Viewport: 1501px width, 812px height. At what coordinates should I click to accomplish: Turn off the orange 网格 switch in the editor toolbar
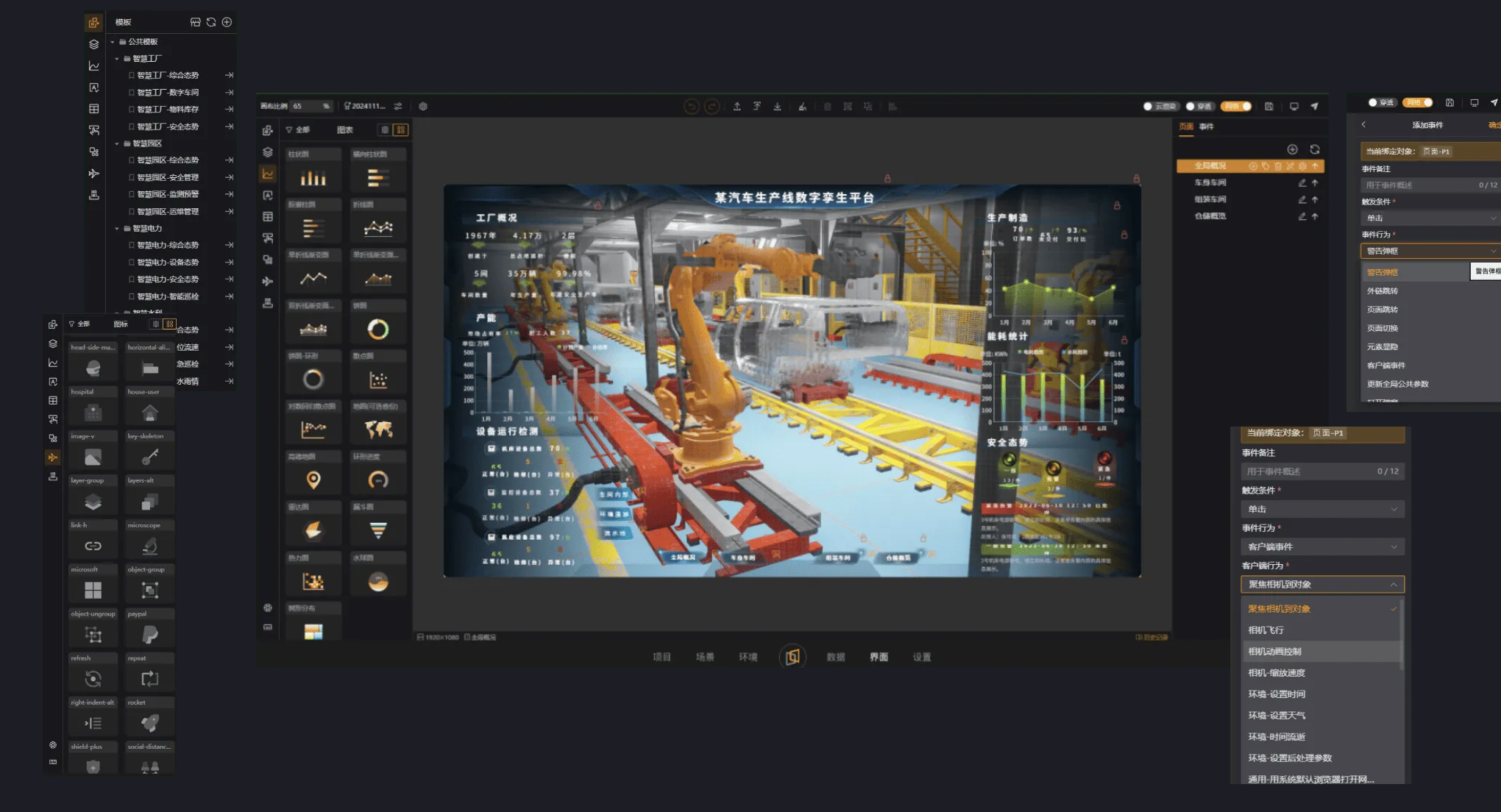(x=1236, y=107)
